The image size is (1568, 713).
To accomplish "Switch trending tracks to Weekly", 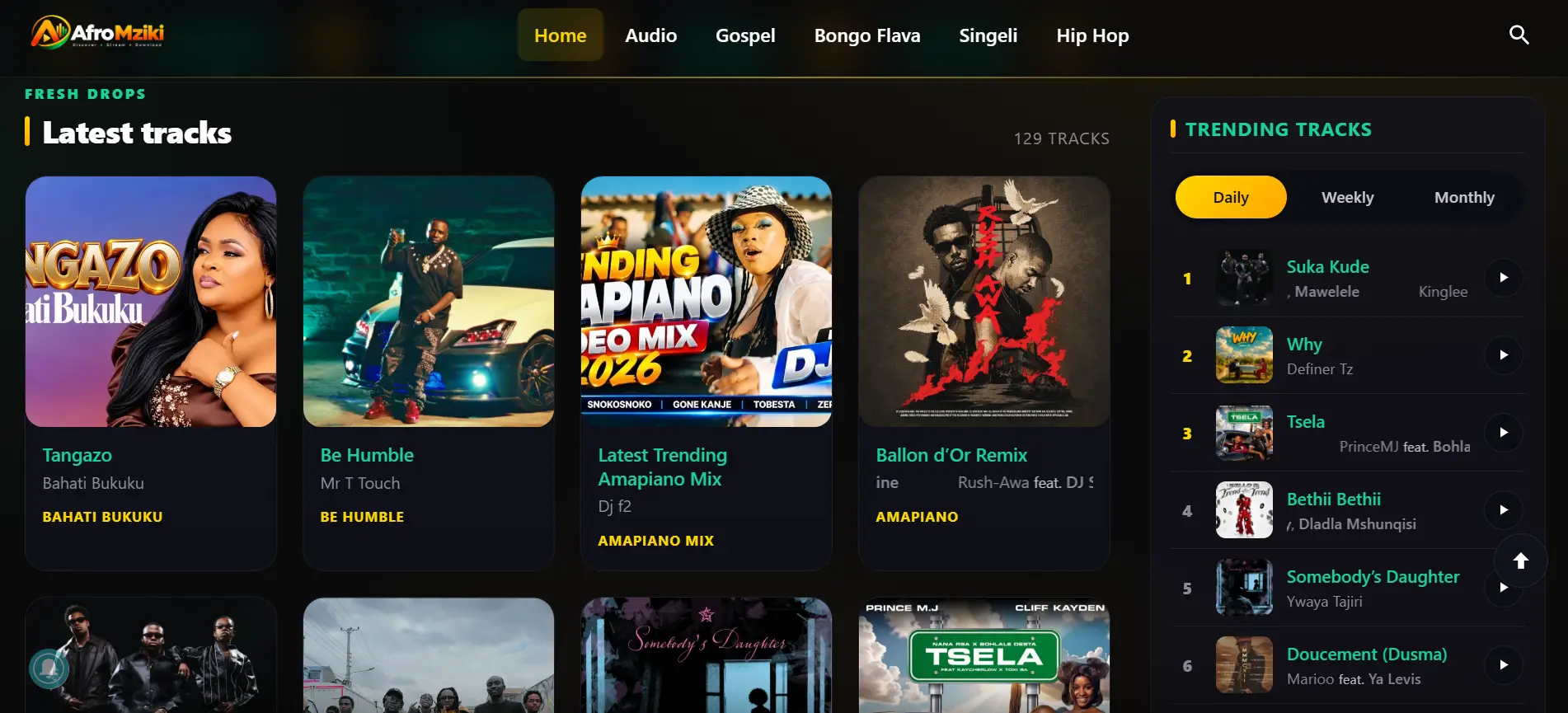I will coord(1347,197).
